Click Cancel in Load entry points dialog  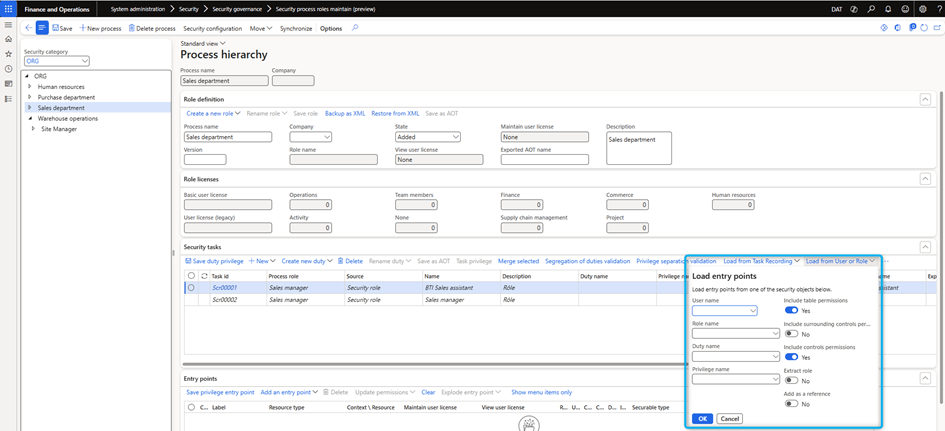tap(729, 419)
